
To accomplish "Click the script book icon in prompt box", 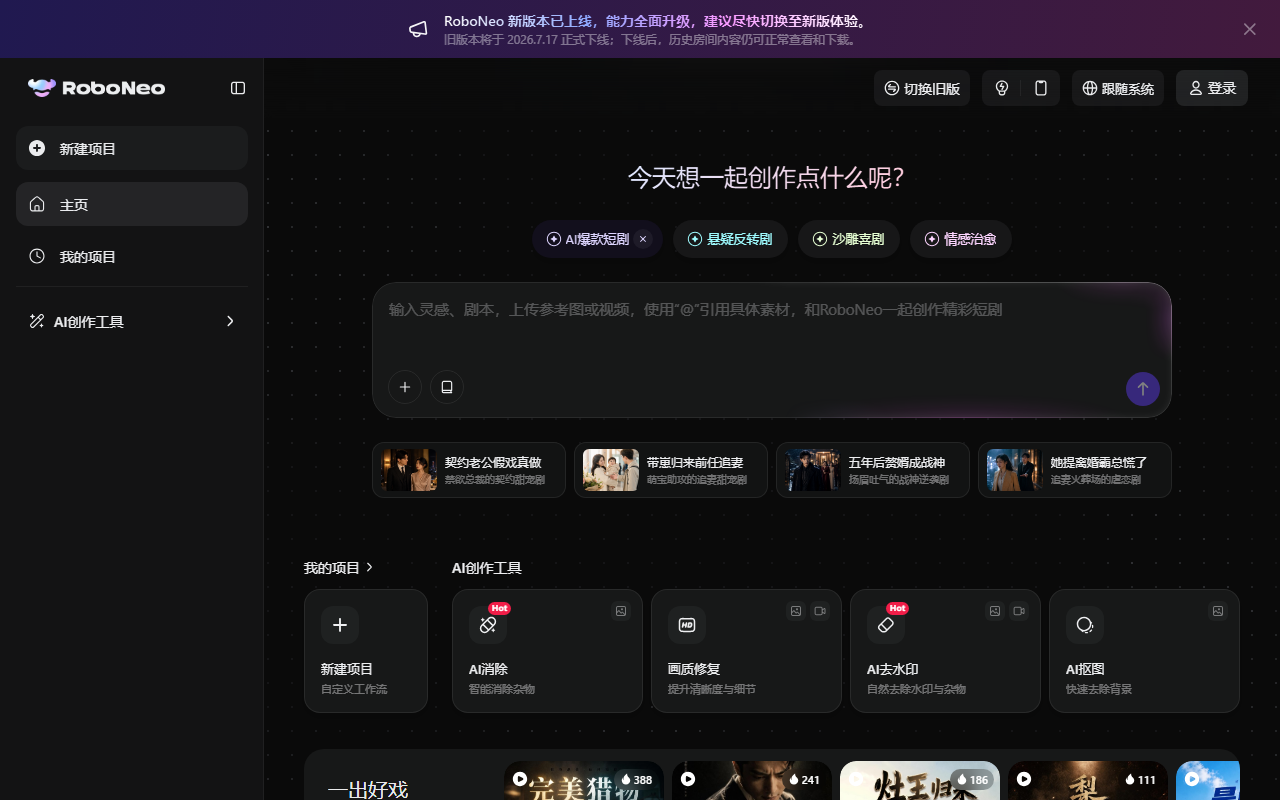I will pos(447,387).
